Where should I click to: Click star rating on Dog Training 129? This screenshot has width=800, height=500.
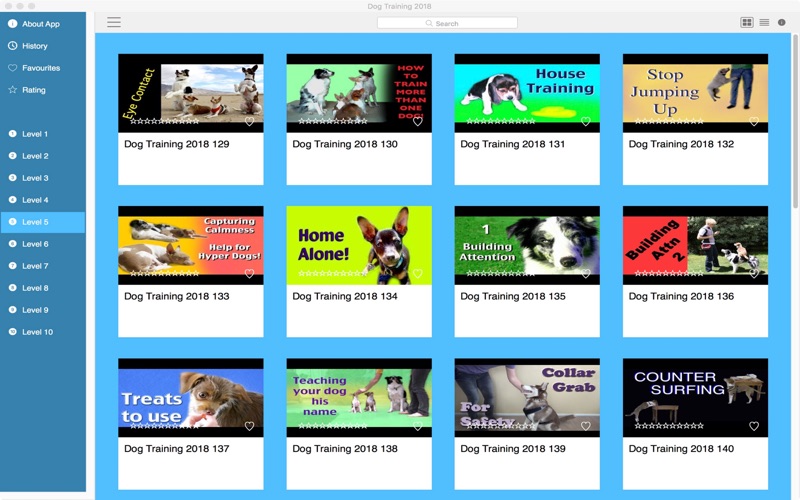pos(164,121)
